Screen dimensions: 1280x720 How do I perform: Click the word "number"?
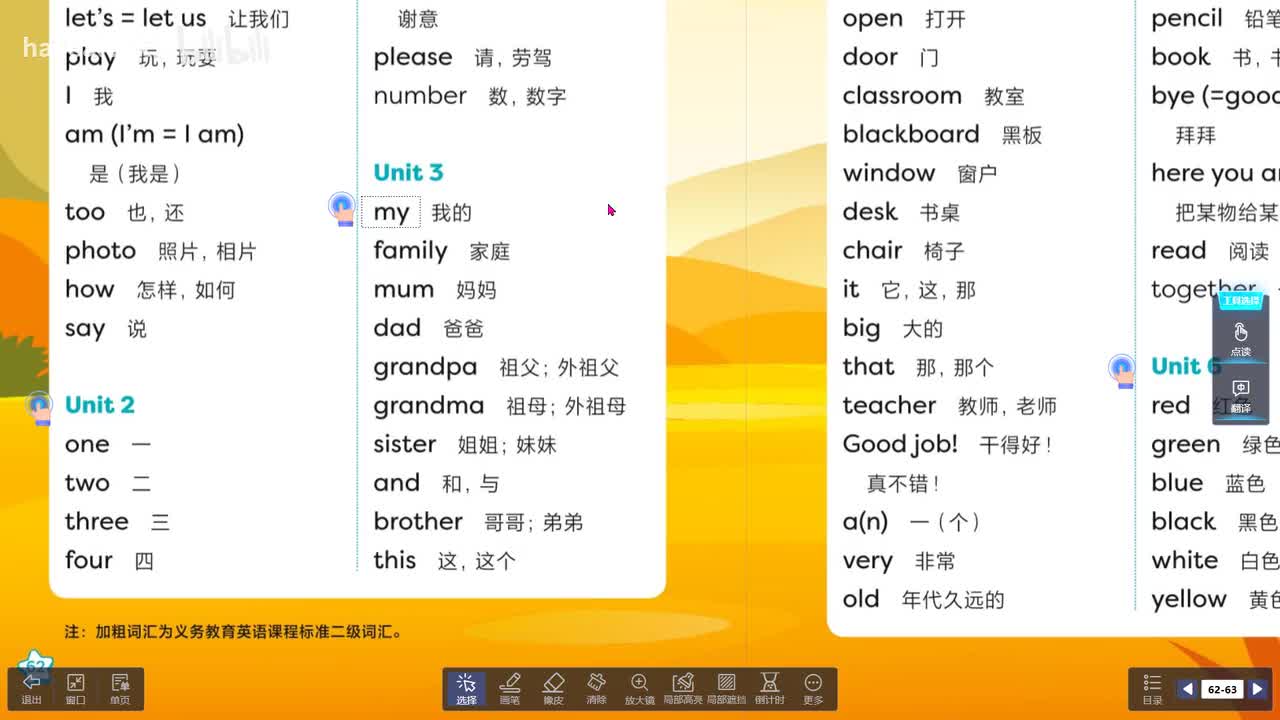click(x=420, y=95)
